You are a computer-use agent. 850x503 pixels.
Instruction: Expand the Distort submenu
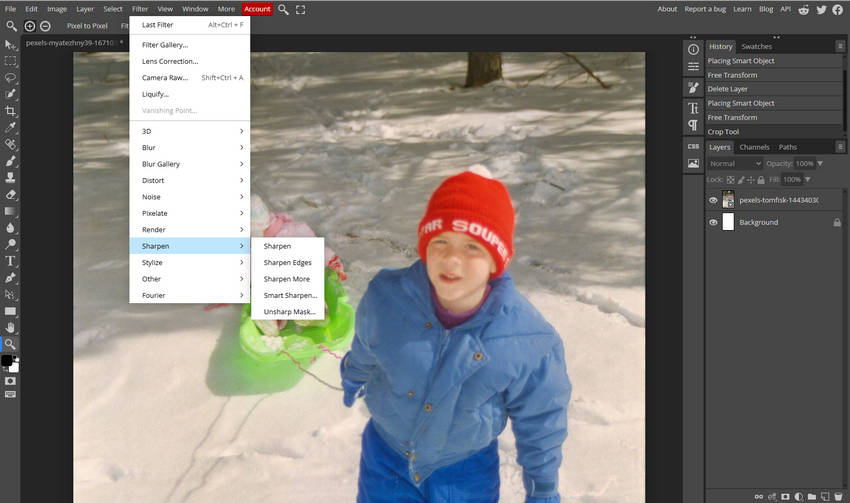tap(190, 180)
